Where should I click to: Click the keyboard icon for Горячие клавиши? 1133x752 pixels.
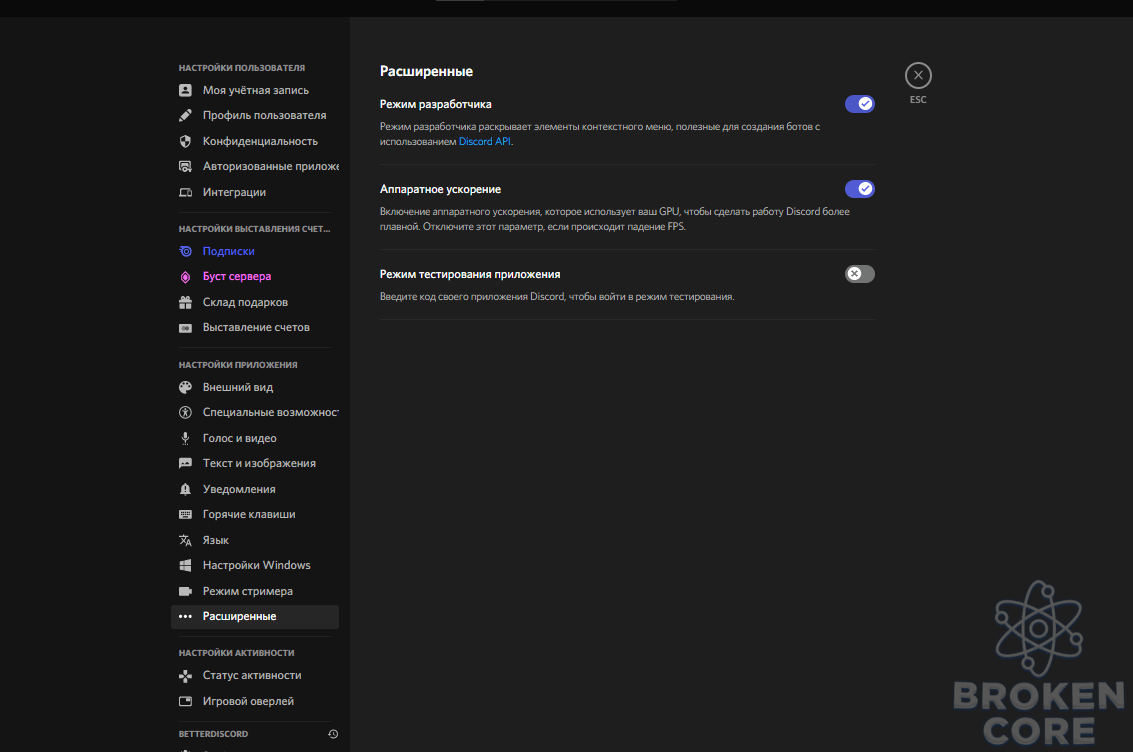coord(185,514)
